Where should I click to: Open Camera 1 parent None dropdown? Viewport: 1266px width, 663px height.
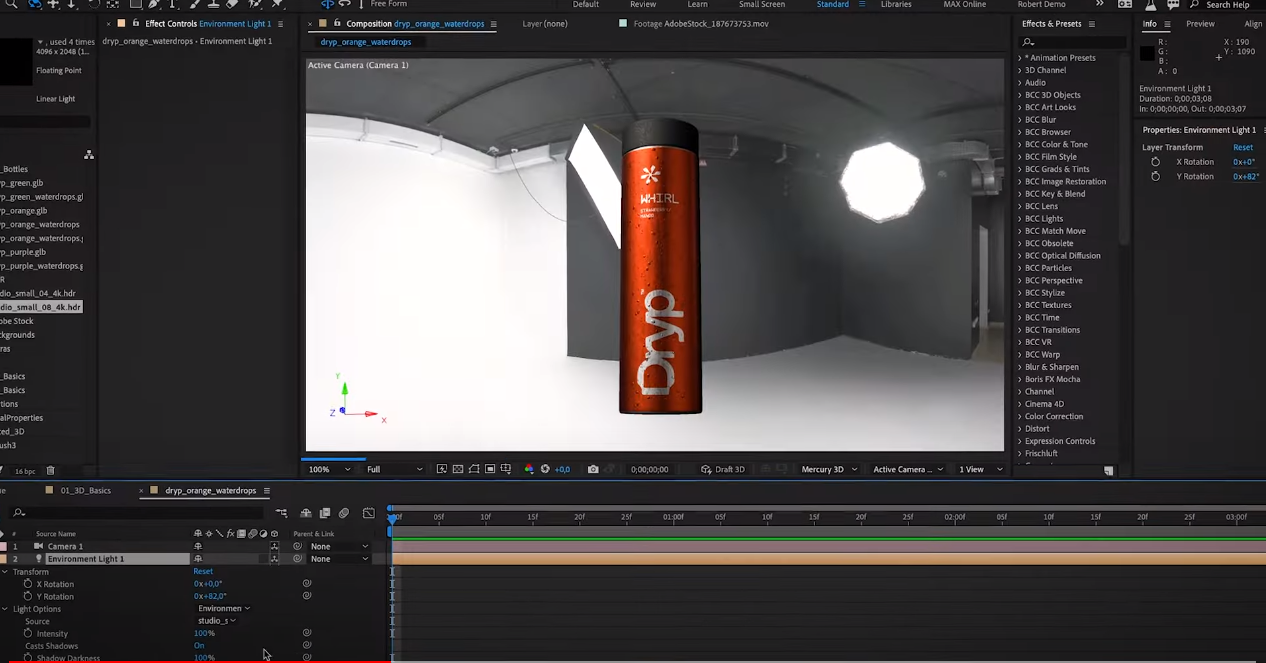tap(339, 546)
